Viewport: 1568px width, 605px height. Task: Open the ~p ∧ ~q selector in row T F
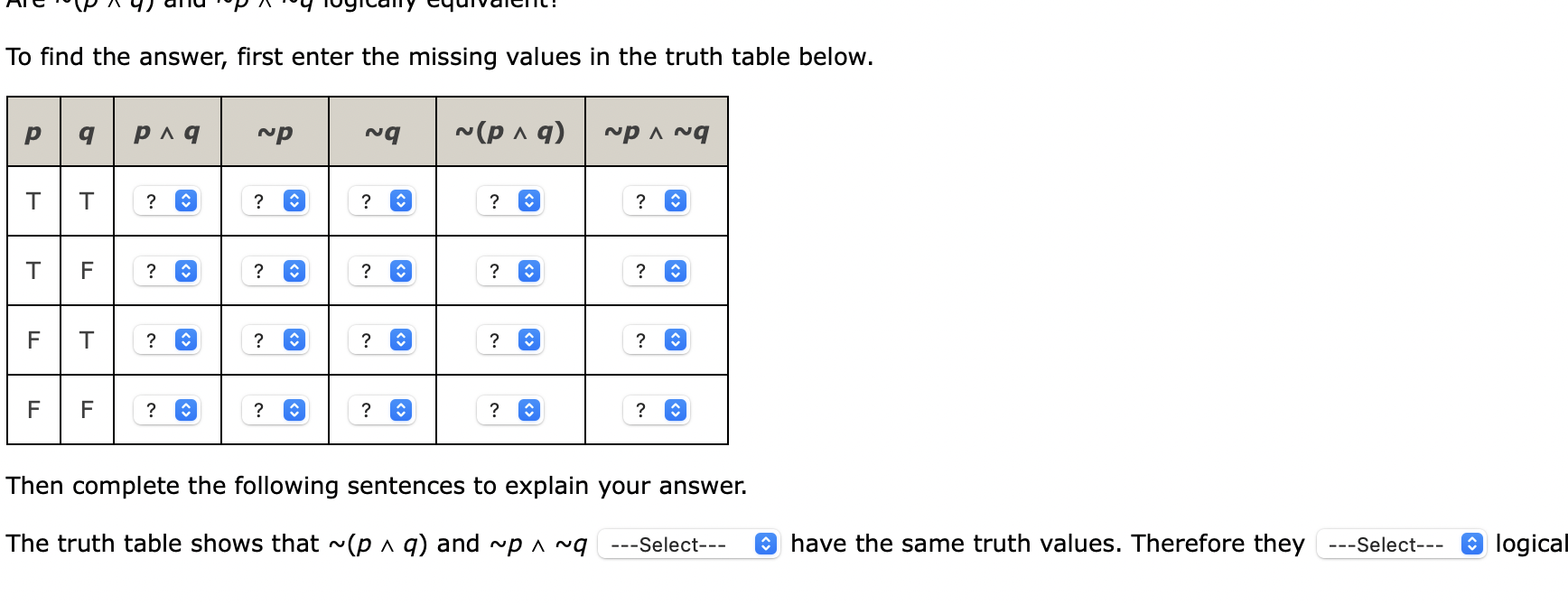pyautogui.click(x=657, y=270)
